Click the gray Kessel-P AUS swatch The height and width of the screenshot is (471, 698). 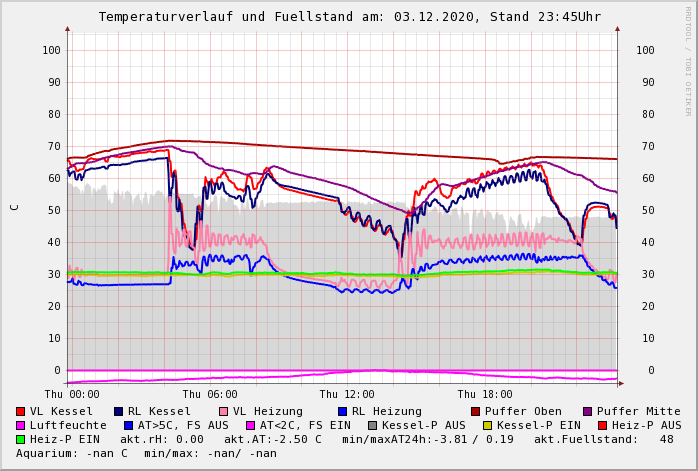373,426
